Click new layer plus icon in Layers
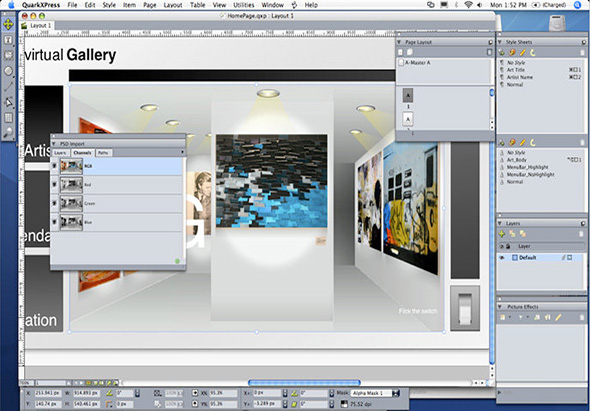Image resolution: width=590 pixels, height=411 pixels. [x=502, y=234]
